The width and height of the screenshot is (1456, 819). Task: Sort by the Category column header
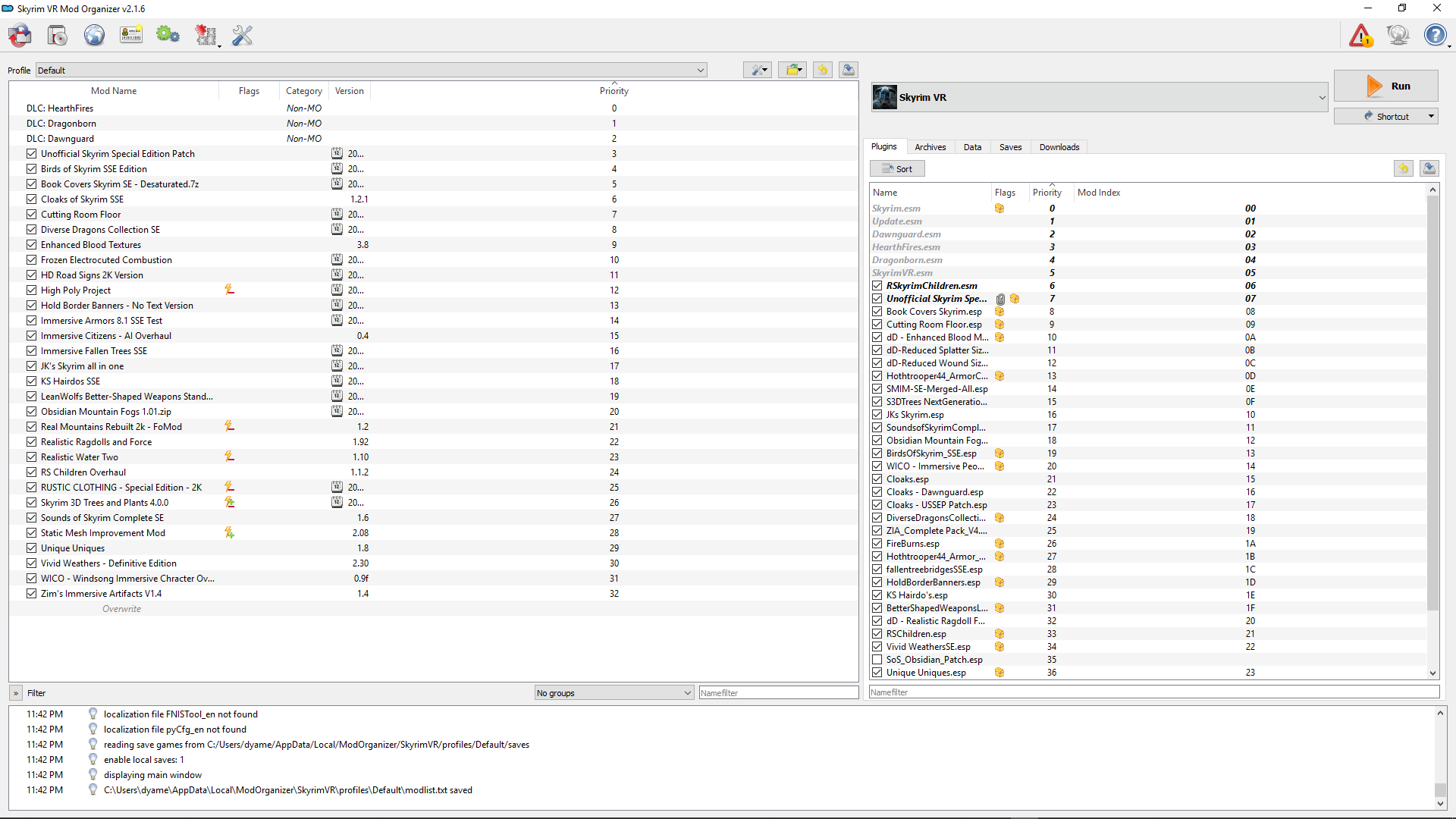[304, 90]
